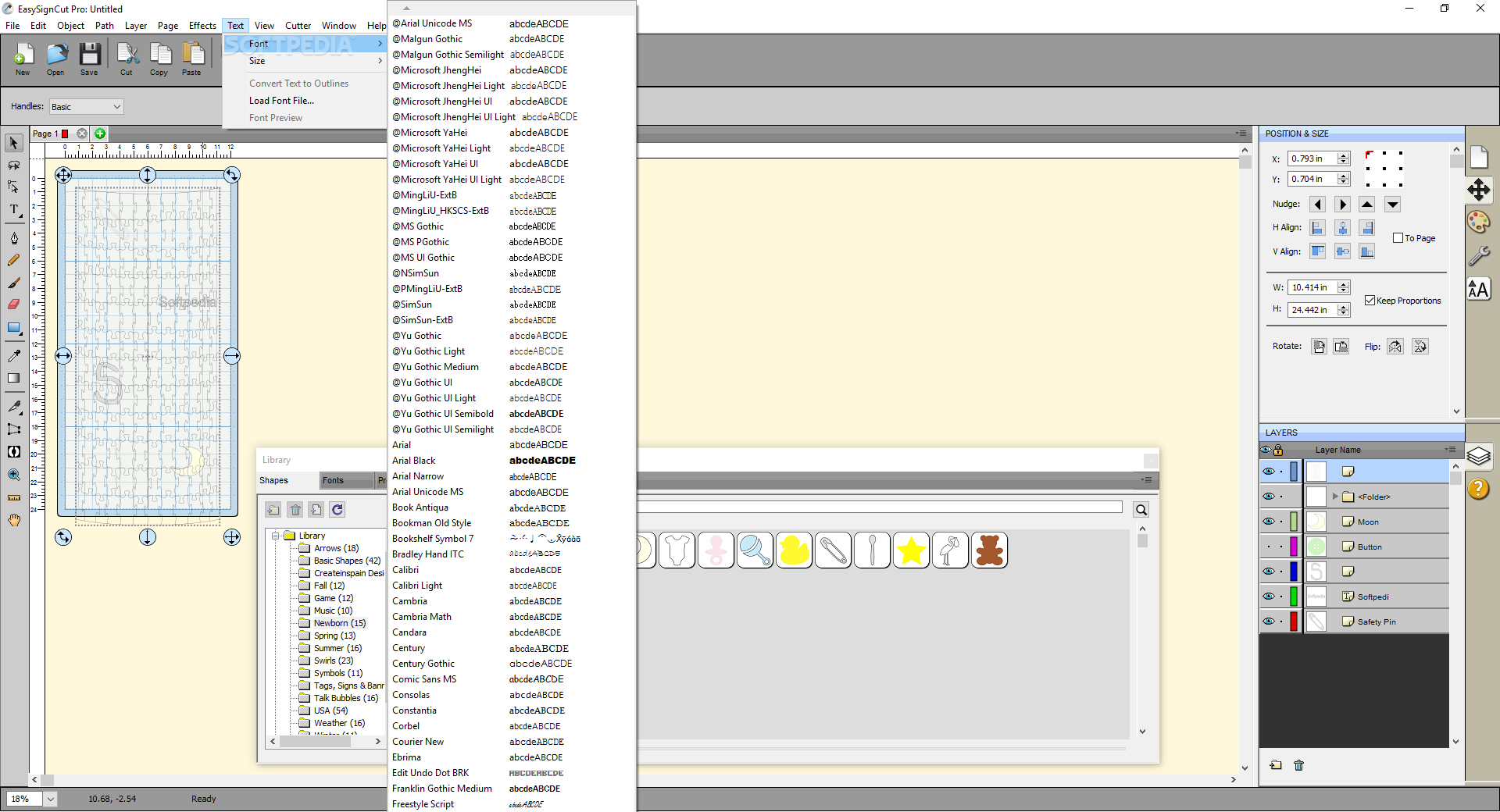
Task: Select the Eyedropper tool
Action: [x=13, y=355]
